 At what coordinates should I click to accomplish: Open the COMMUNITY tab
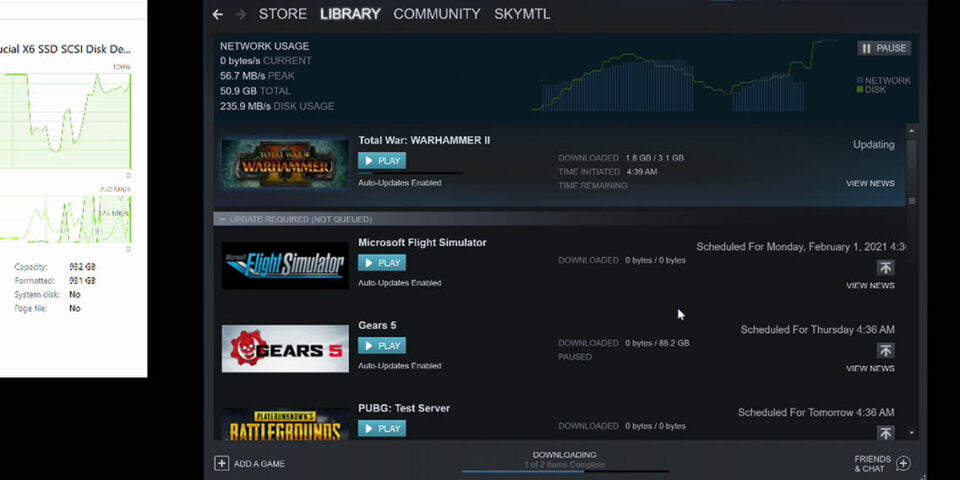[437, 14]
